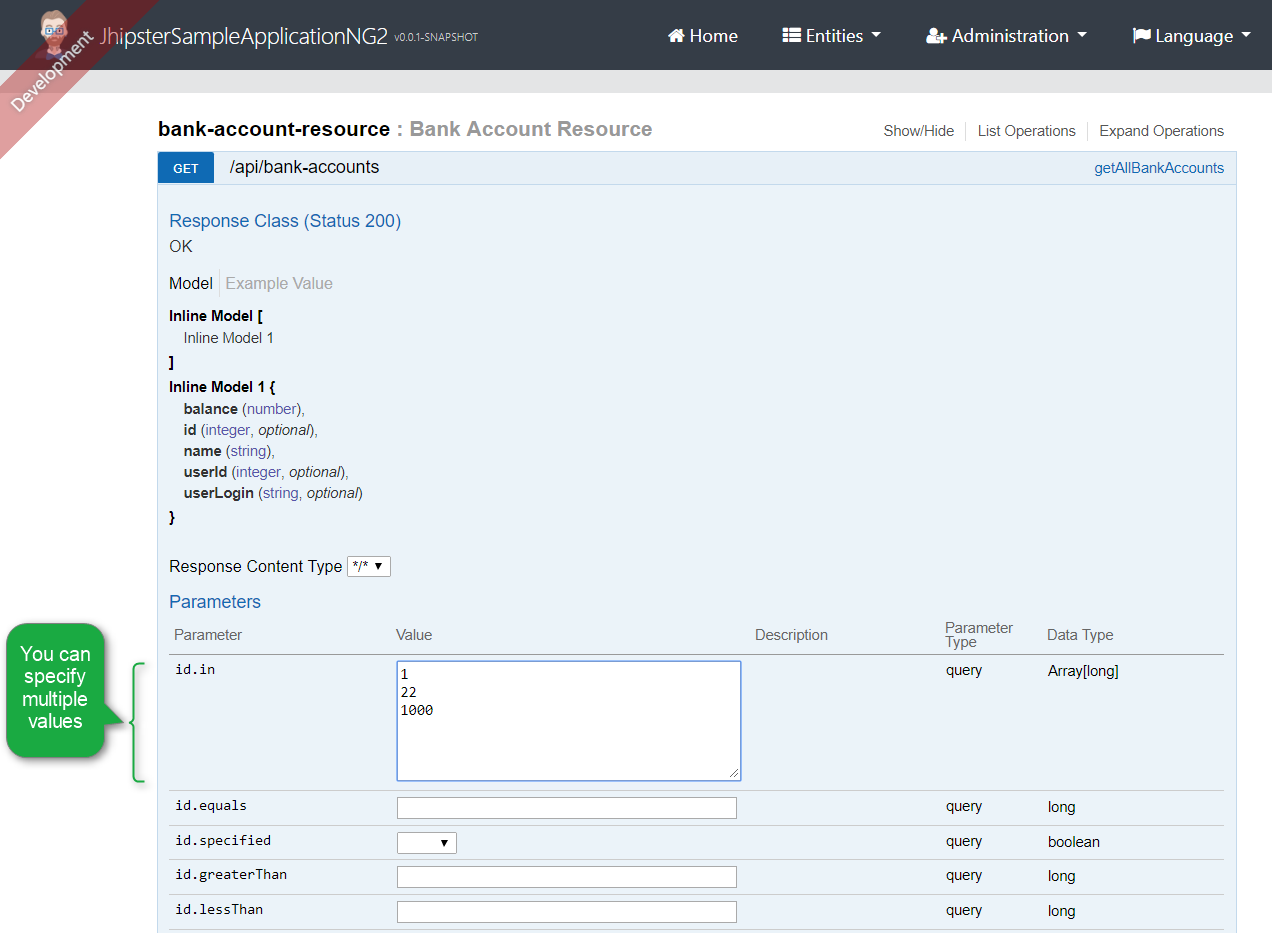Click the Expand Operations link
Viewport: 1272px width, 933px height.
(1161, 131)
